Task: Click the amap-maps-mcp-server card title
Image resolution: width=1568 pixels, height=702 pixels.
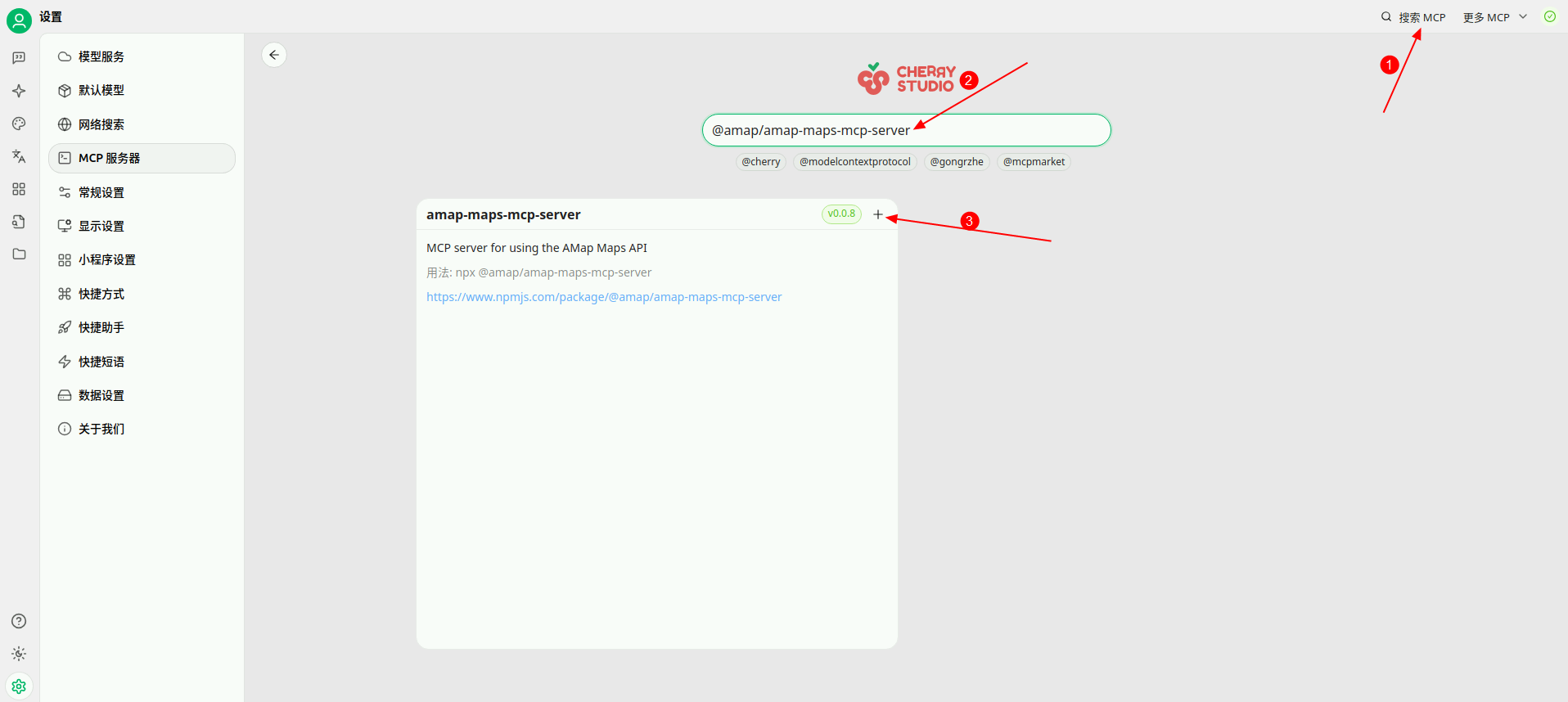Action: (503, 214)
